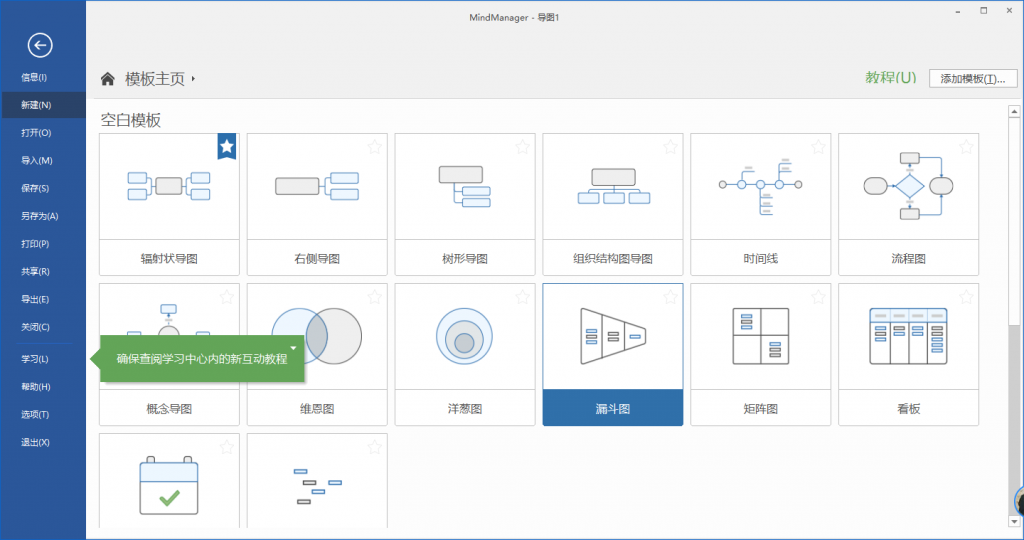The width and height of the screenshot is (1024, 540).
Task: Click the 模板主页 breadcrumb text
Action: tap(155, 79)
